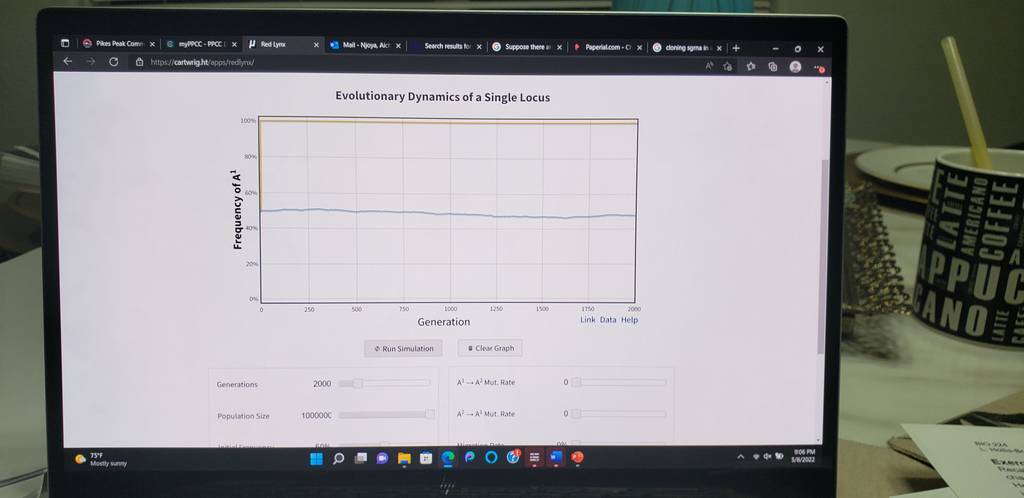1024x498 pixels.
Task: Close the Red Lynx tab
Action: pyautogui.click(x=316, y=45)
